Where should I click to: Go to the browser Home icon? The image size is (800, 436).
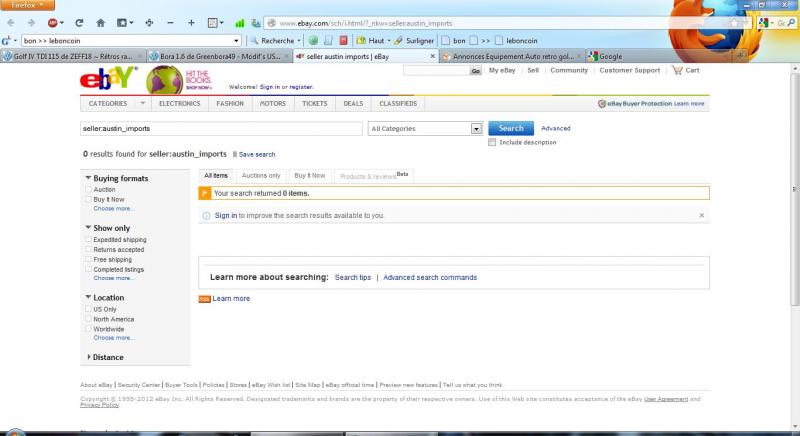tap(101, 23)
